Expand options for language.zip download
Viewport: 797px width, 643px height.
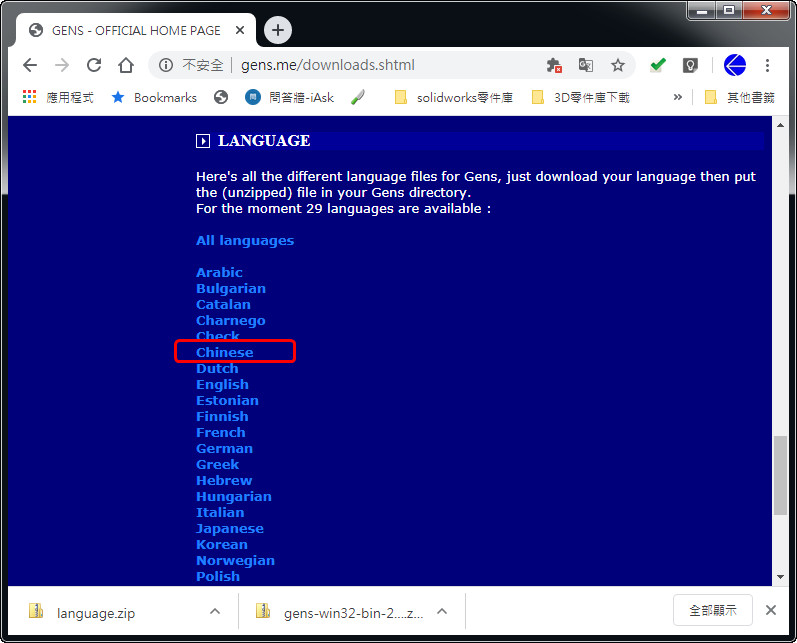tap(215, 611)
